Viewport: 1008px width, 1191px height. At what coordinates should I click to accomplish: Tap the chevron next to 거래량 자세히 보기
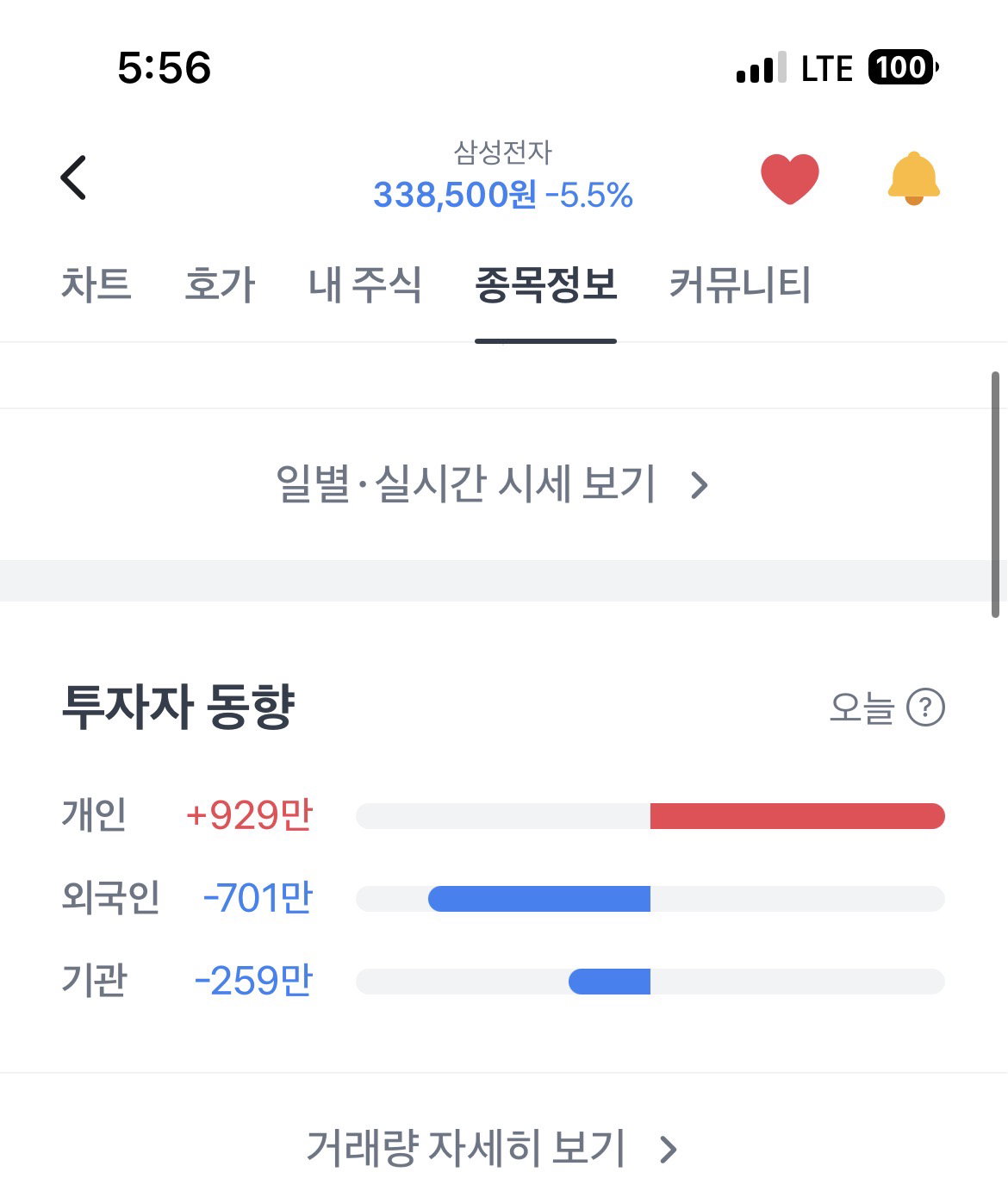[669, 1149]
